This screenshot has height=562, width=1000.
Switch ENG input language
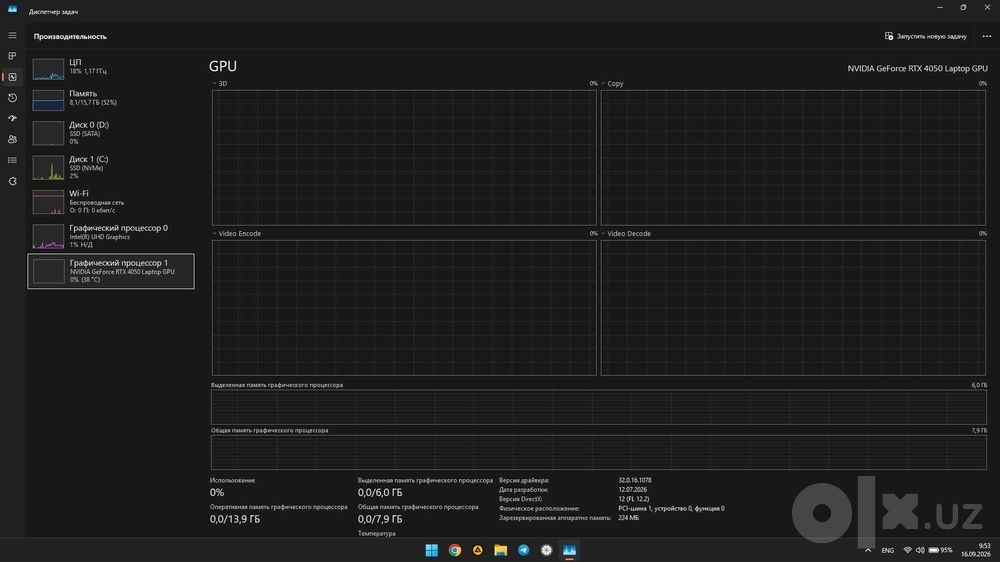point(888,550)
